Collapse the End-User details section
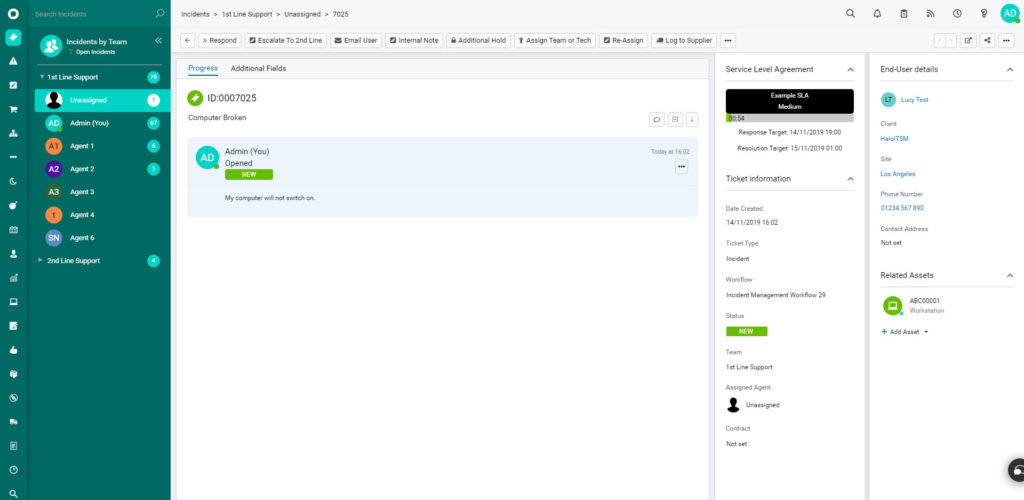This screenshot has width=1024, height=500. point(1010,69)
